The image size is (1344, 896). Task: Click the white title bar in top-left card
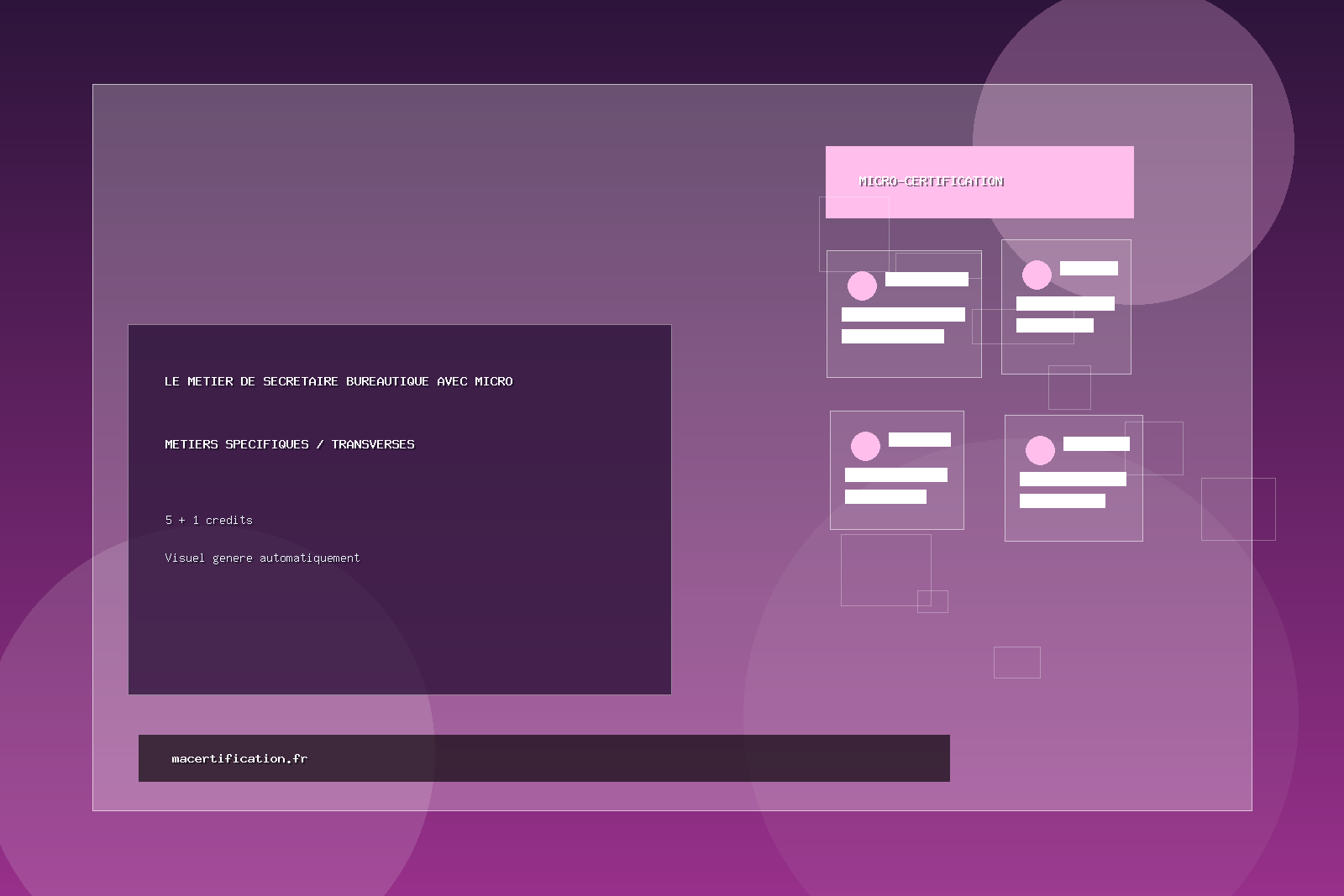pos(927,280)
